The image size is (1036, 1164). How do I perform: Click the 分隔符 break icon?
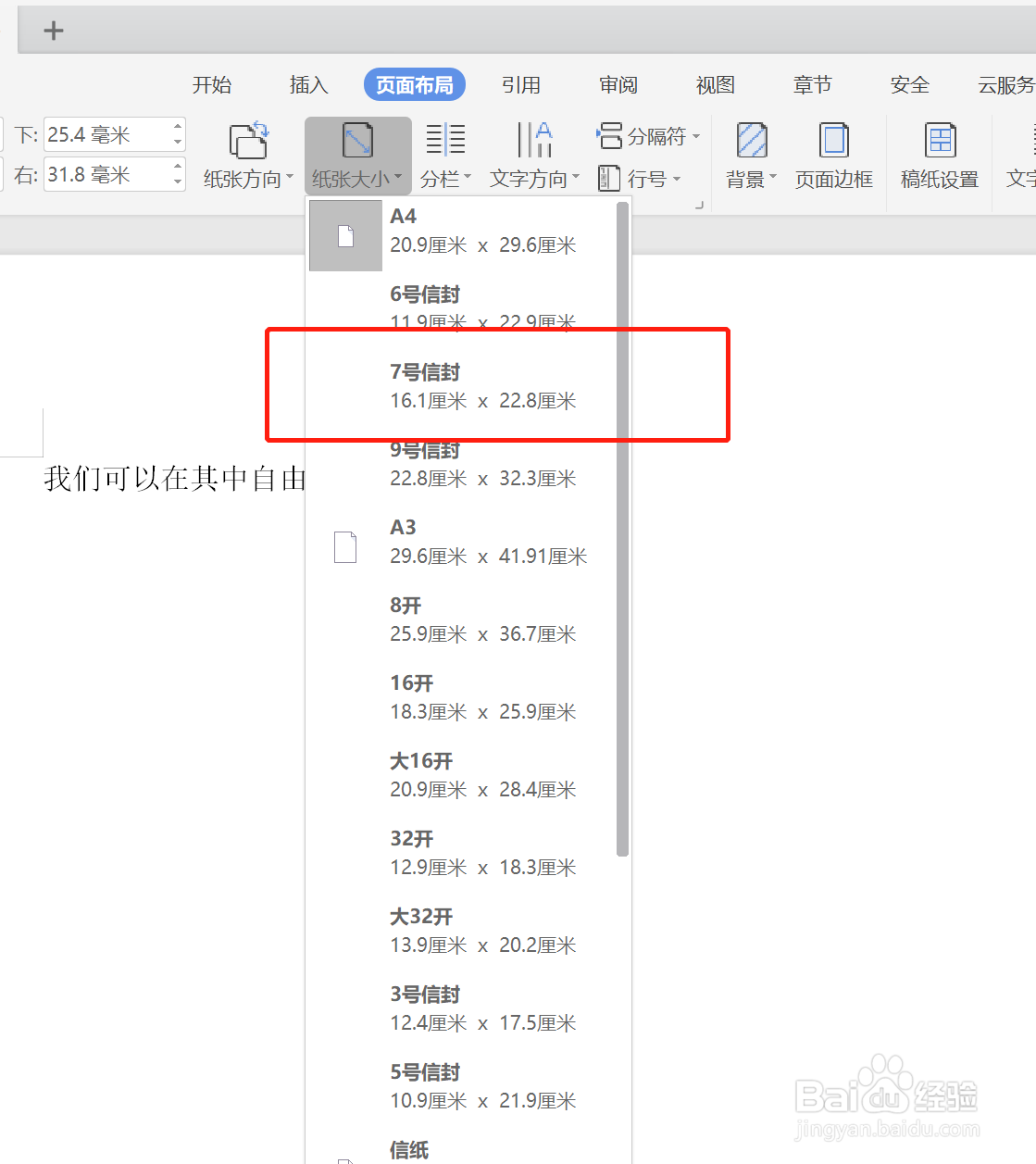tap(609, 136)
